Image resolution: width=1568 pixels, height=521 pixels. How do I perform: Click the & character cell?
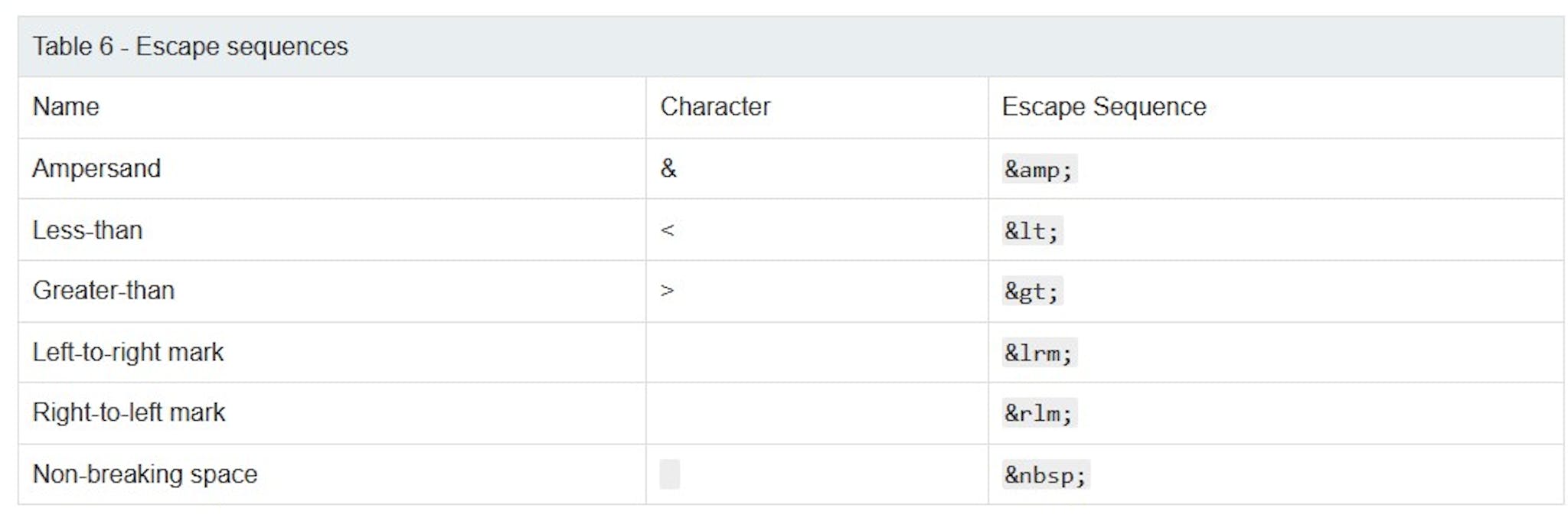[x=668, y=168]
